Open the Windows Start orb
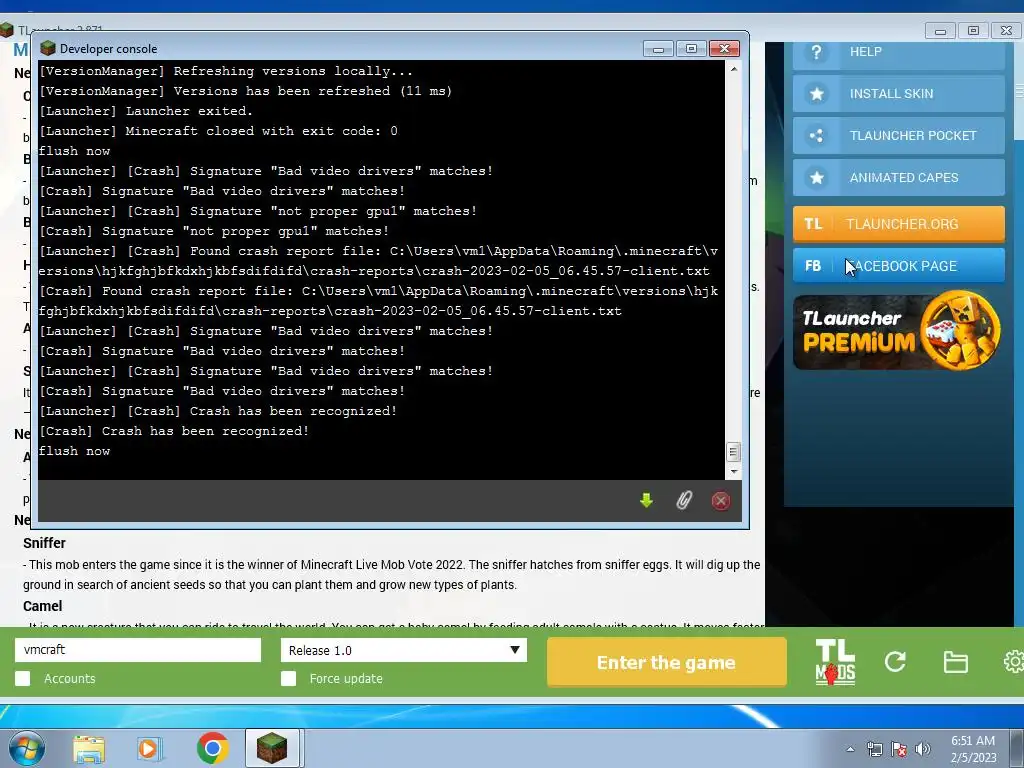The width and height of the screenshot is (1024, 768). (x=26, y=748)
